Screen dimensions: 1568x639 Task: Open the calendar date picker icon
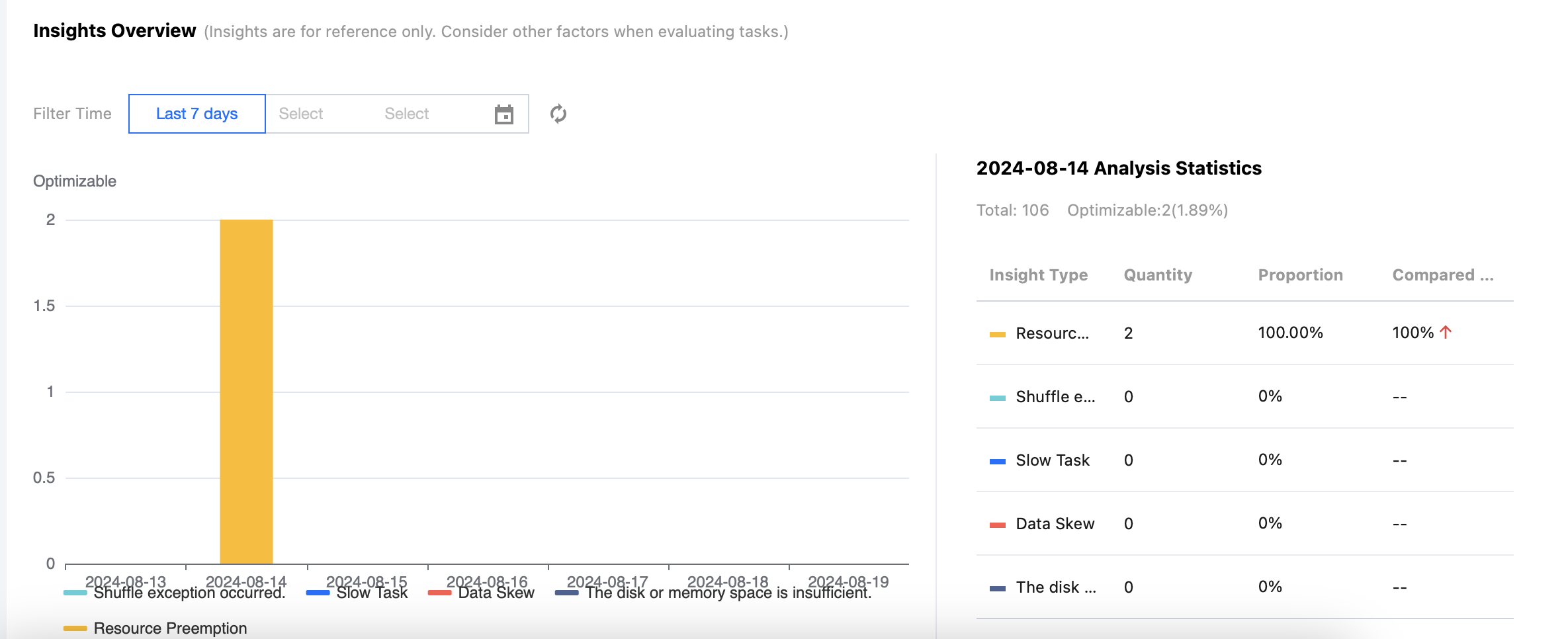coord(504,114)
